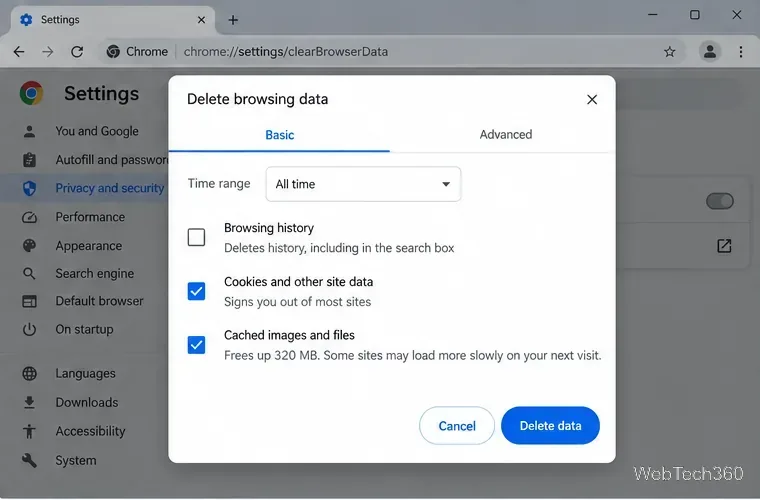Image resolution: width=760 pixels, height=500 pixels.
Task: Toggle the switch behind the dialog
Action: (720, 201)
